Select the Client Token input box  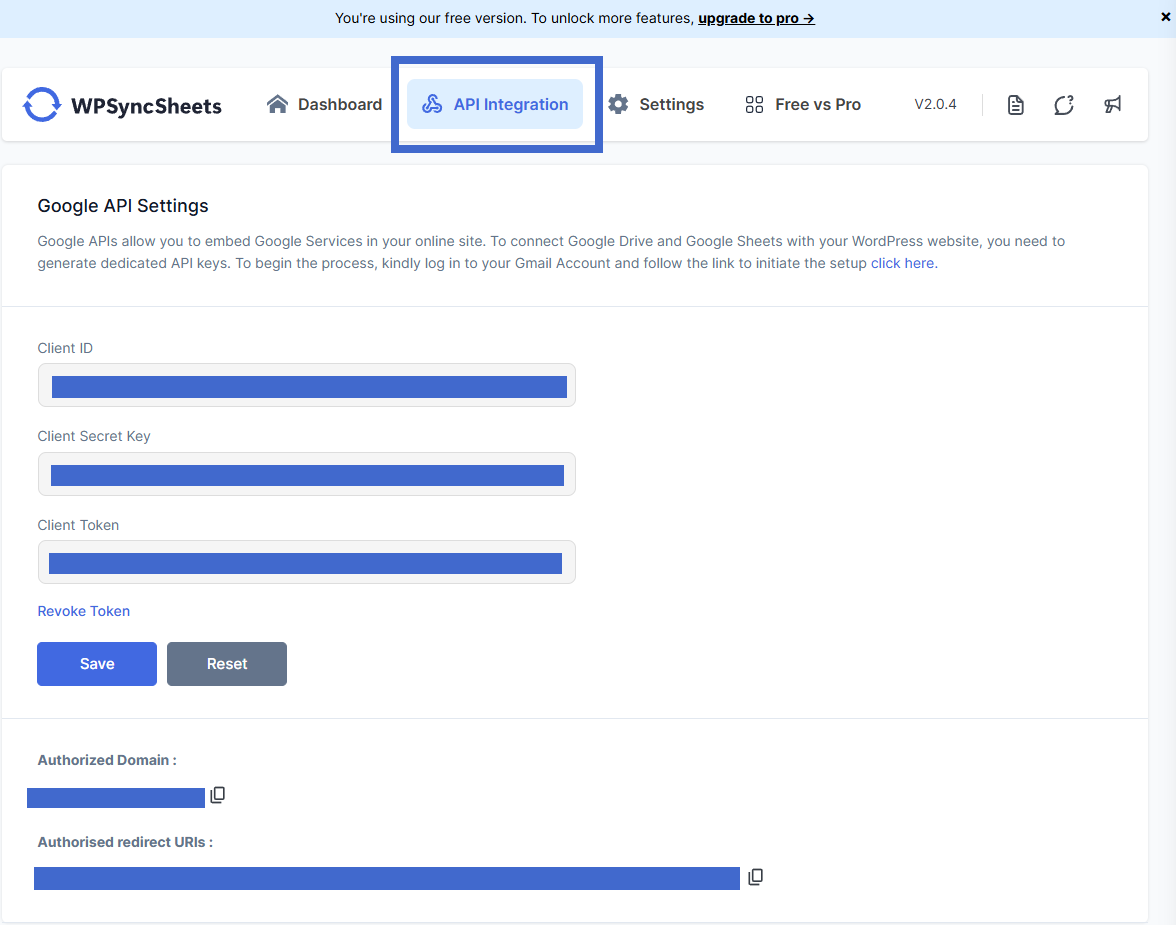pyautogui.click(x=306, y=563)
